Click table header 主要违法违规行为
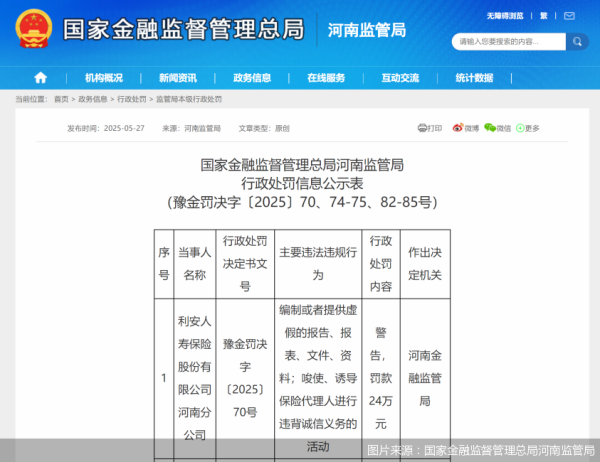This screenshot has width=600, height=462. 318,264
